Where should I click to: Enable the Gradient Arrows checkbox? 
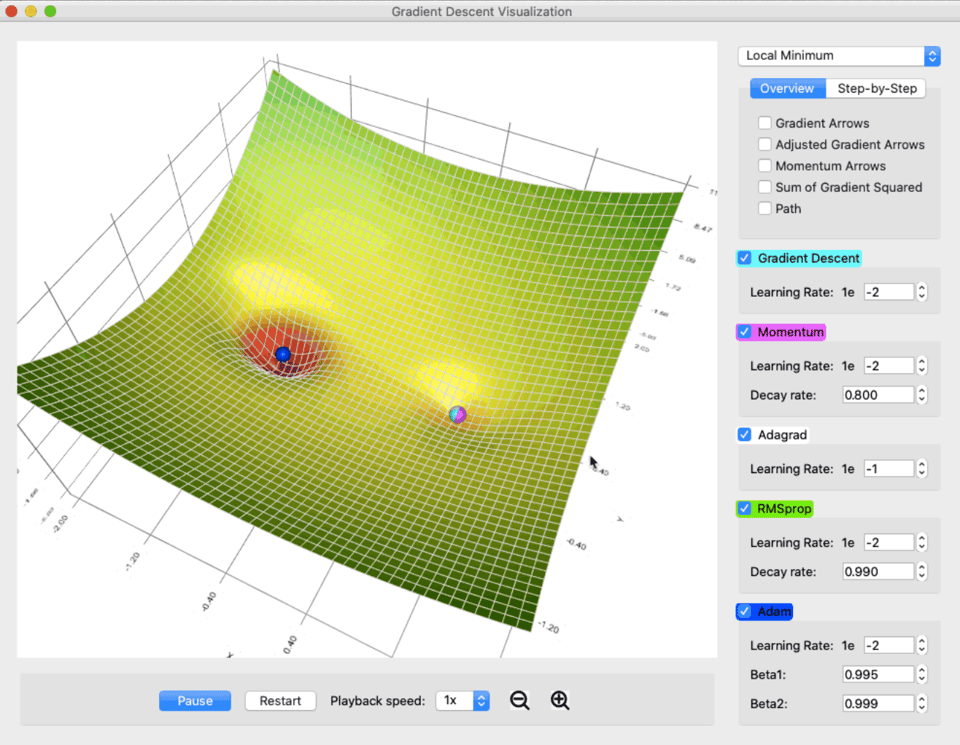point(765,123)
